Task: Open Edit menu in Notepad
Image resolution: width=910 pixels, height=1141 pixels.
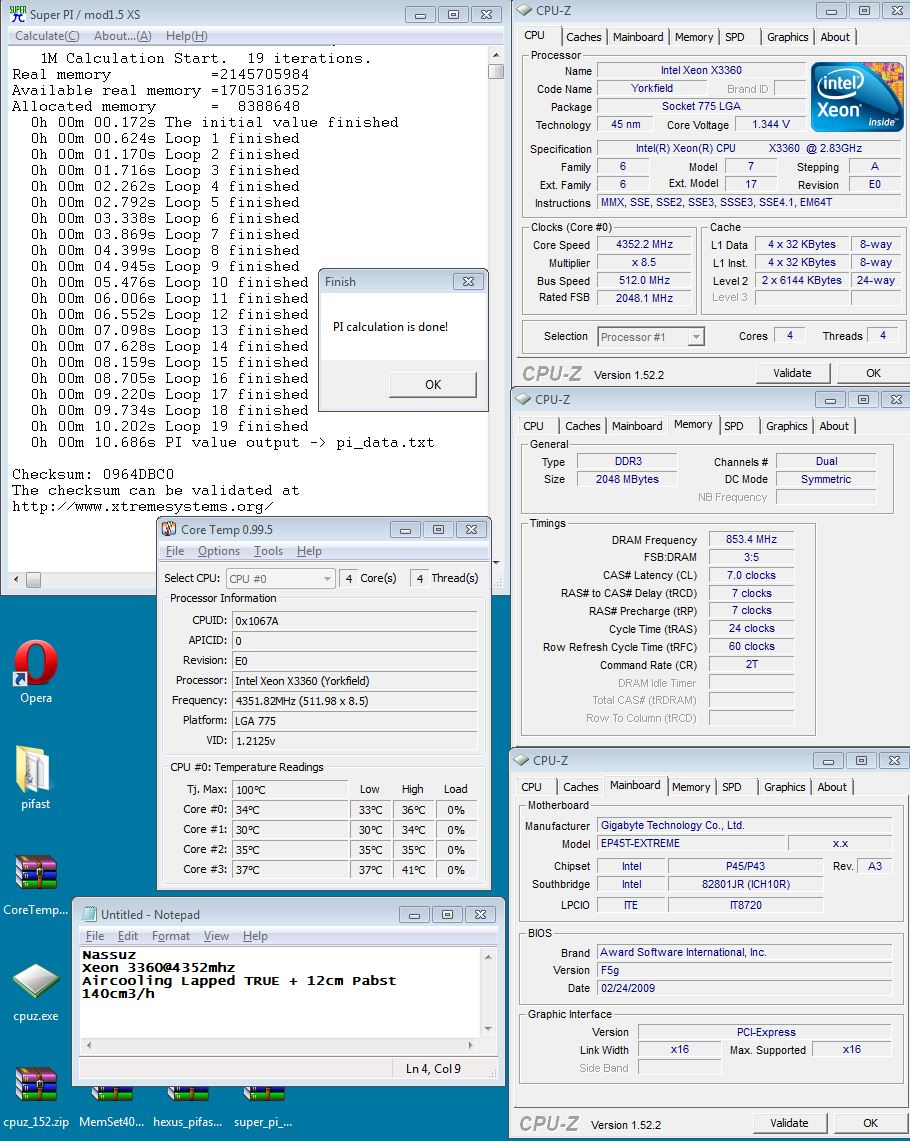Action: tap(128, 936)
